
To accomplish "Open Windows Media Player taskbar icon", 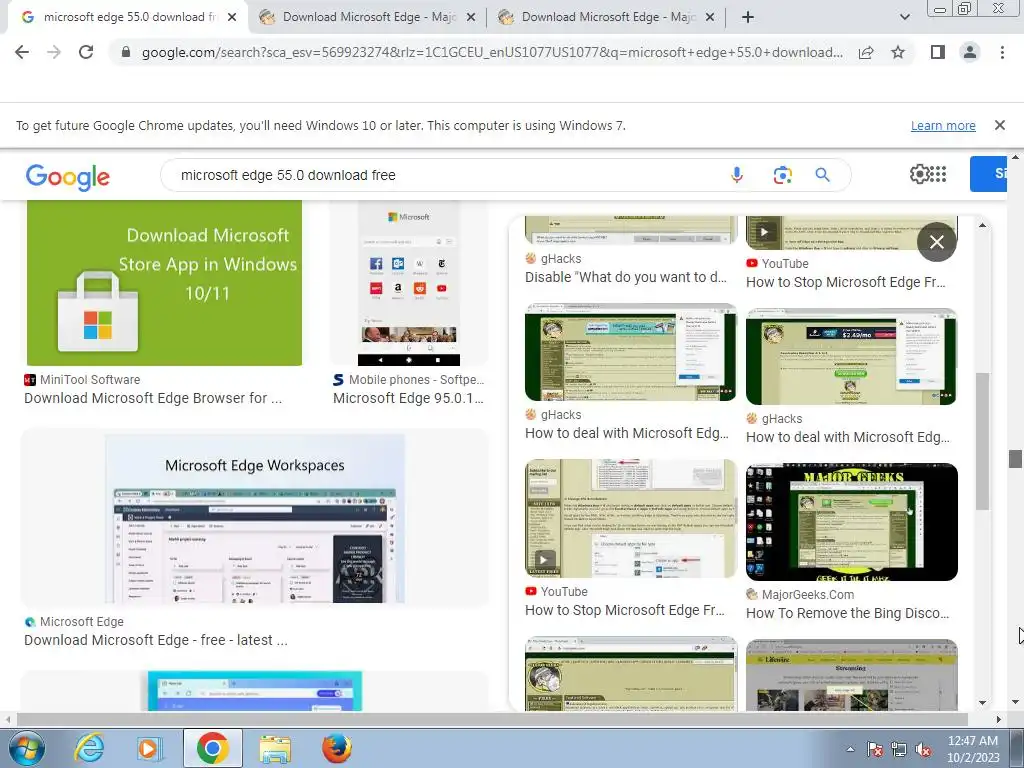I will pos(149,748).
